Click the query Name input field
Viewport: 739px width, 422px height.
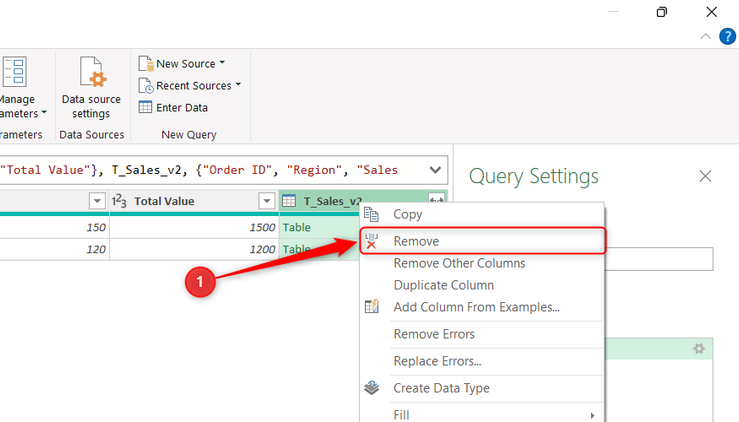point(658,259)
